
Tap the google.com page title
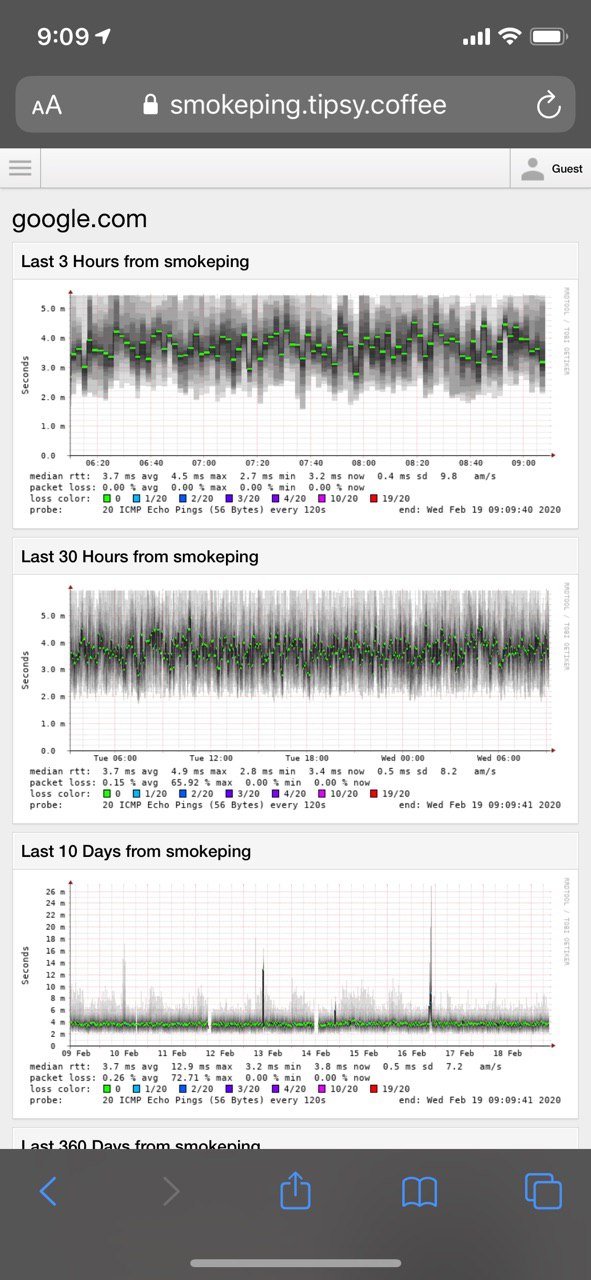coord(79,219)
